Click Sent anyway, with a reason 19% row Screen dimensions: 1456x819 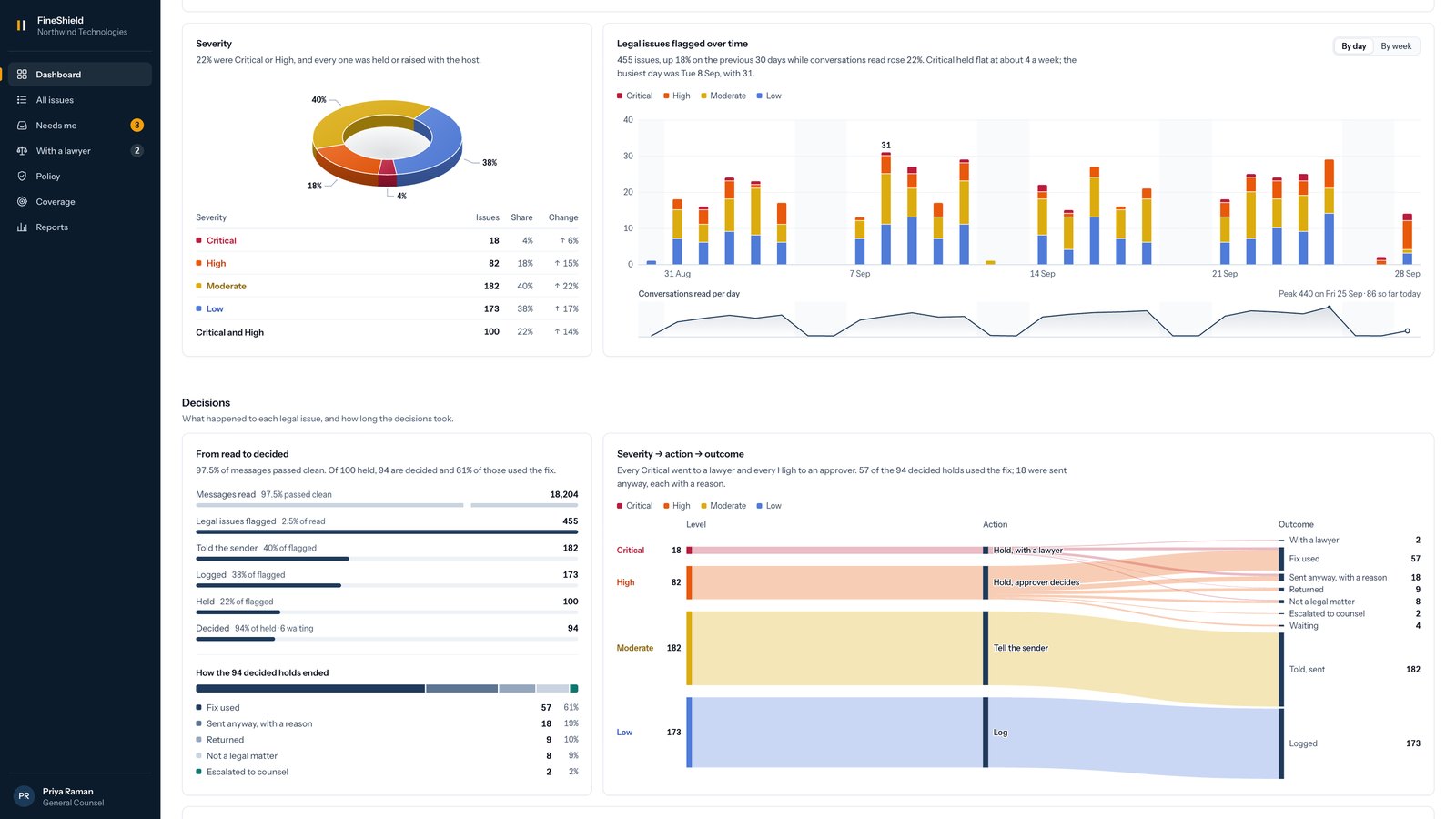[387, 723]
